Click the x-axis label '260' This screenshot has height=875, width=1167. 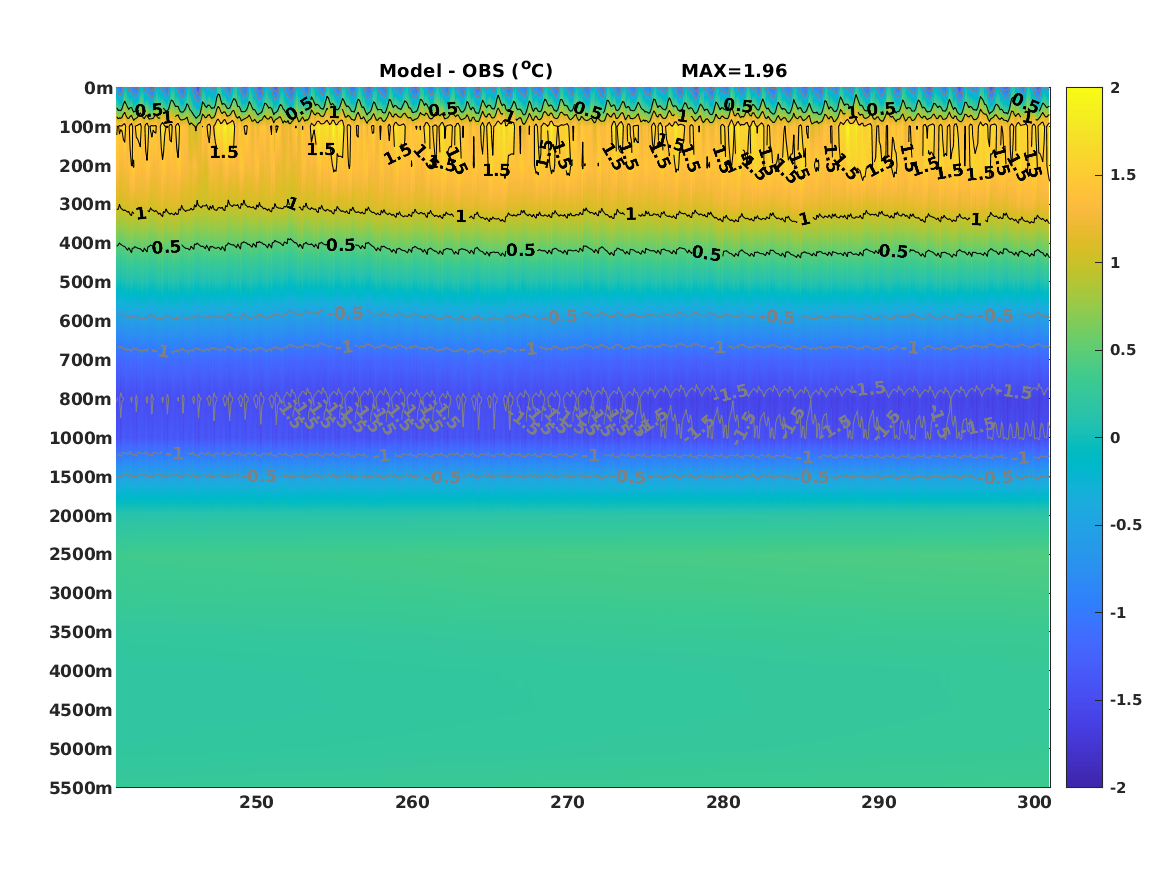[412, 803]
